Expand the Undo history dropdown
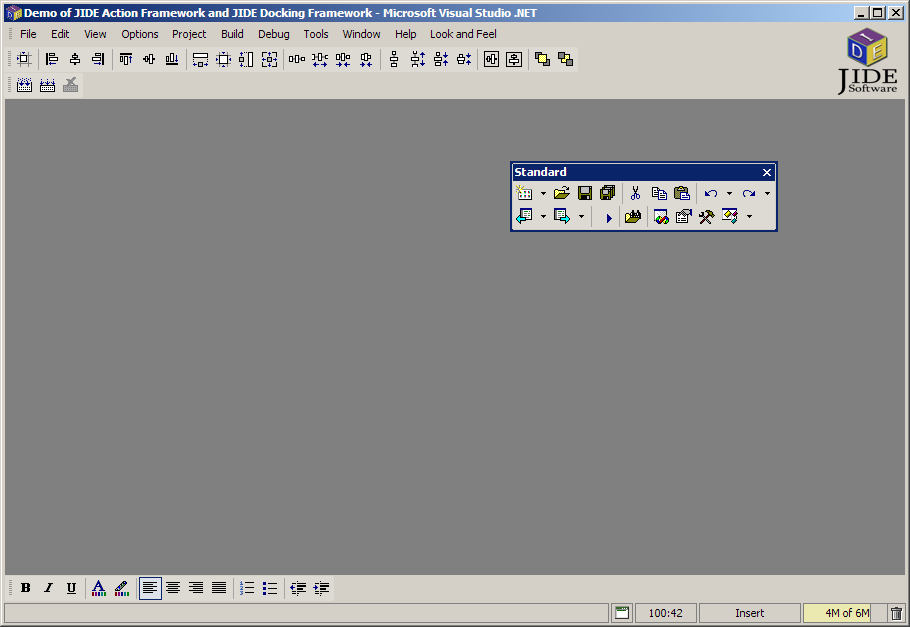This screenshot has width=910, height=627. pyautogui.click(x=730, y=193)
